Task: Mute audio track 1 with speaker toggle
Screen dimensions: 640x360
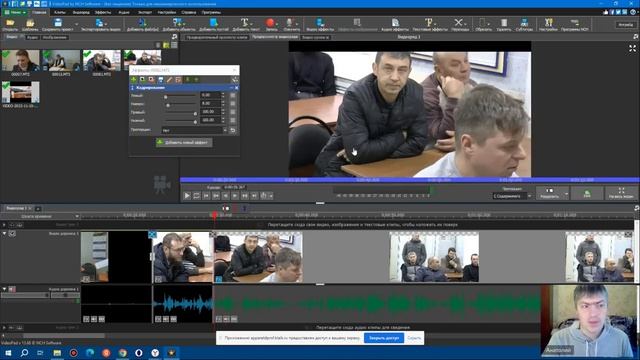Action: pyautogui.click(x=12, y=289)
